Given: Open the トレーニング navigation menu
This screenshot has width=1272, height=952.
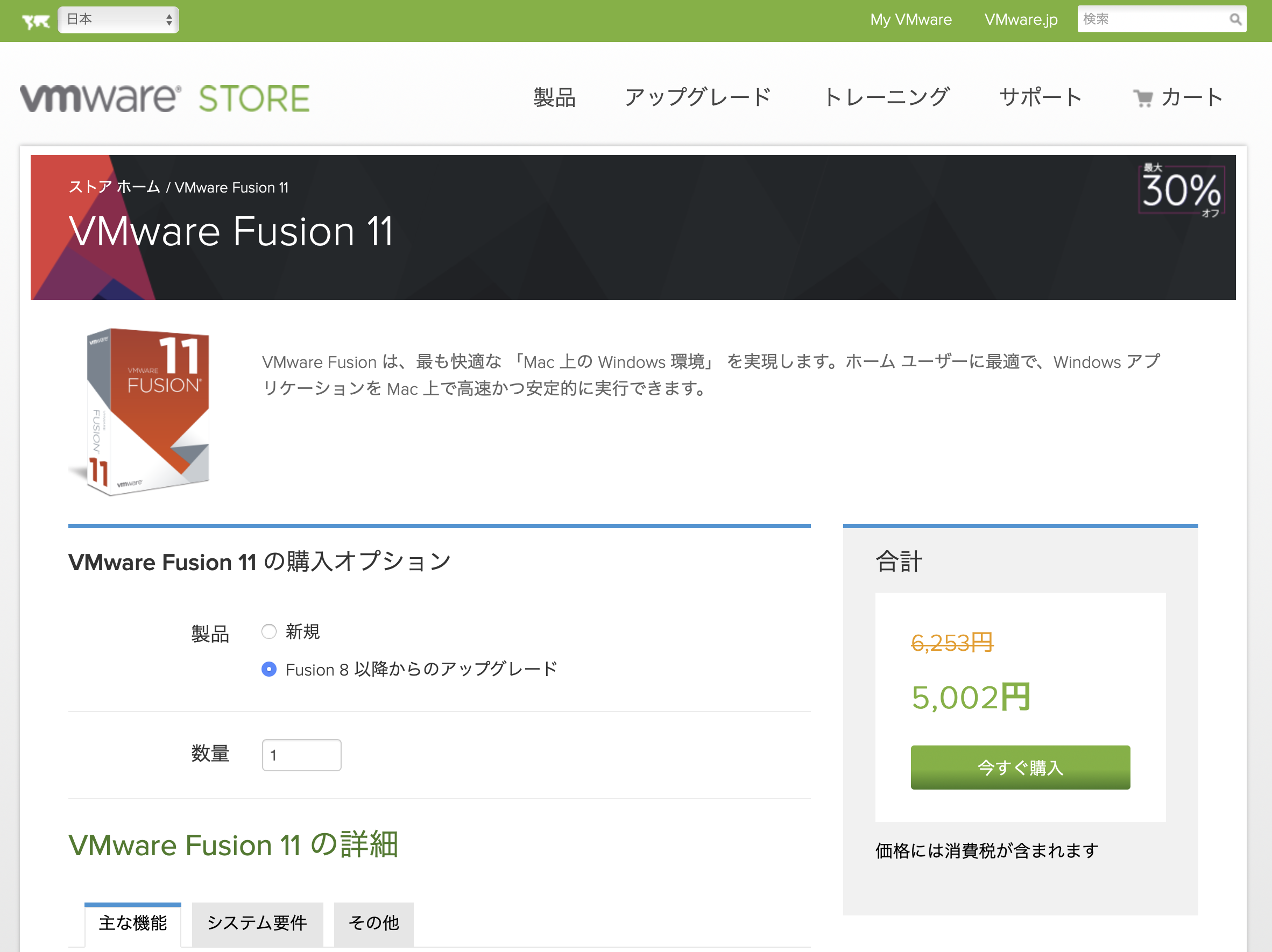Looking at the screenshot, I should click(x=886, y=98).
